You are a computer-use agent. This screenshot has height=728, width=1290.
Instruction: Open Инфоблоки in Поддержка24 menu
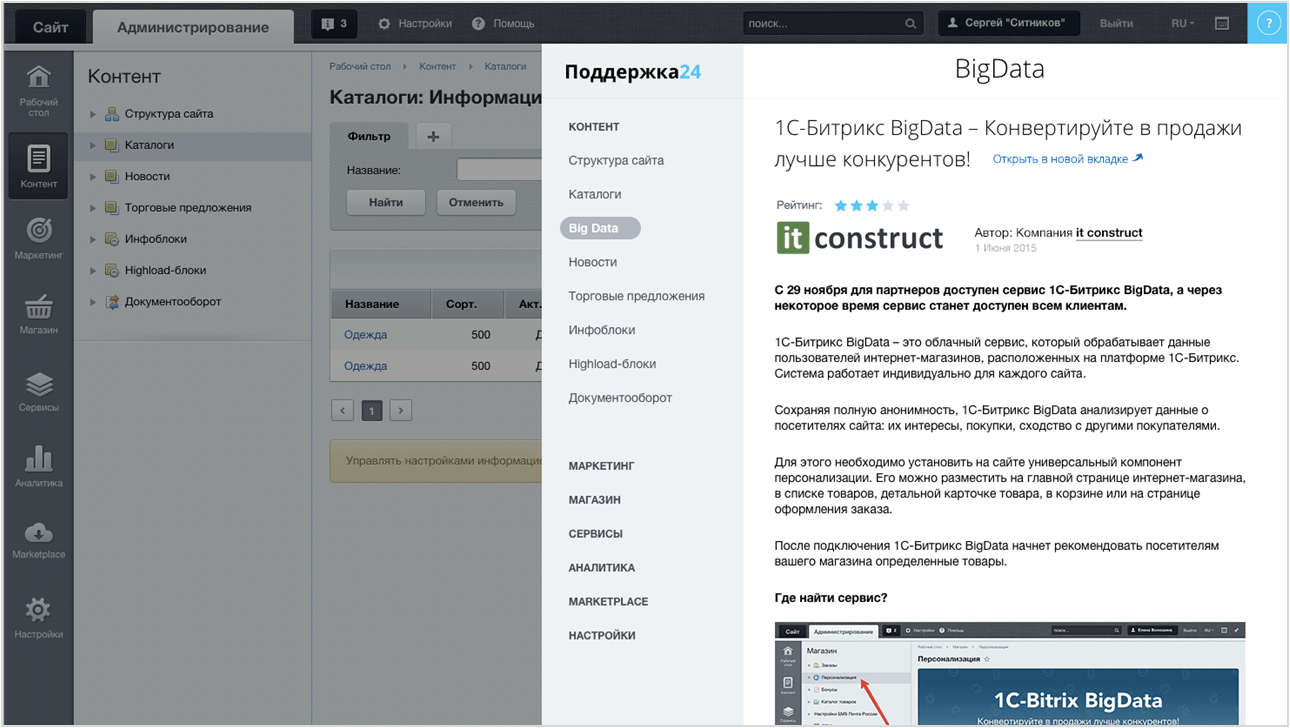[602, 330]
